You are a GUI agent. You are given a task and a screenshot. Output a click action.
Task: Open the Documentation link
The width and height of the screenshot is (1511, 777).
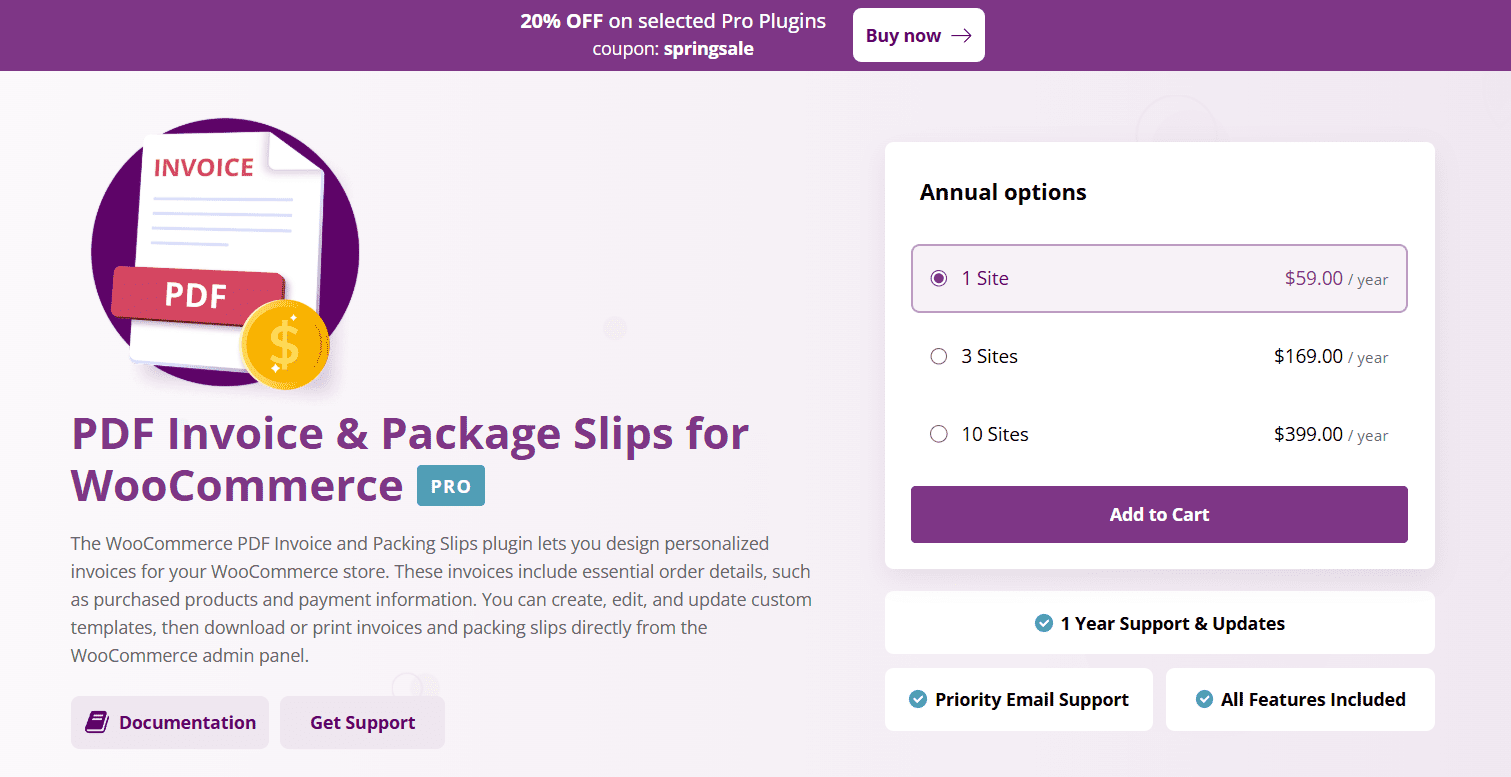(x=170, y=722)
